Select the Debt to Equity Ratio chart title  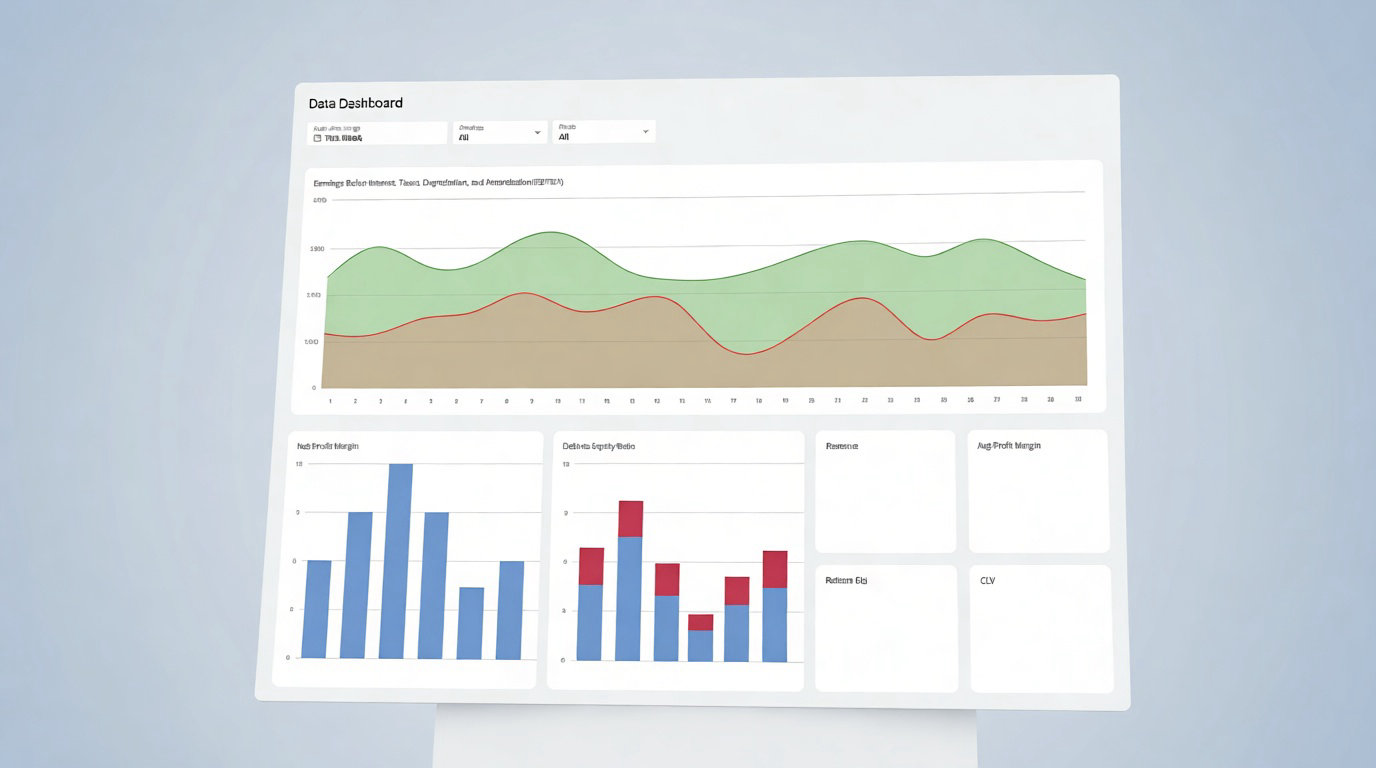point(598,446)
